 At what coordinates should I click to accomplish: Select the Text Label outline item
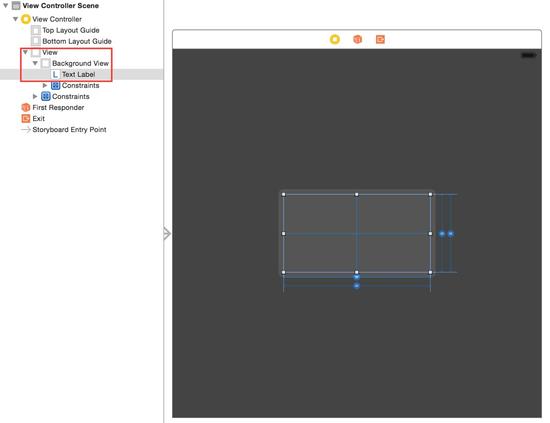tap(73, 74)
